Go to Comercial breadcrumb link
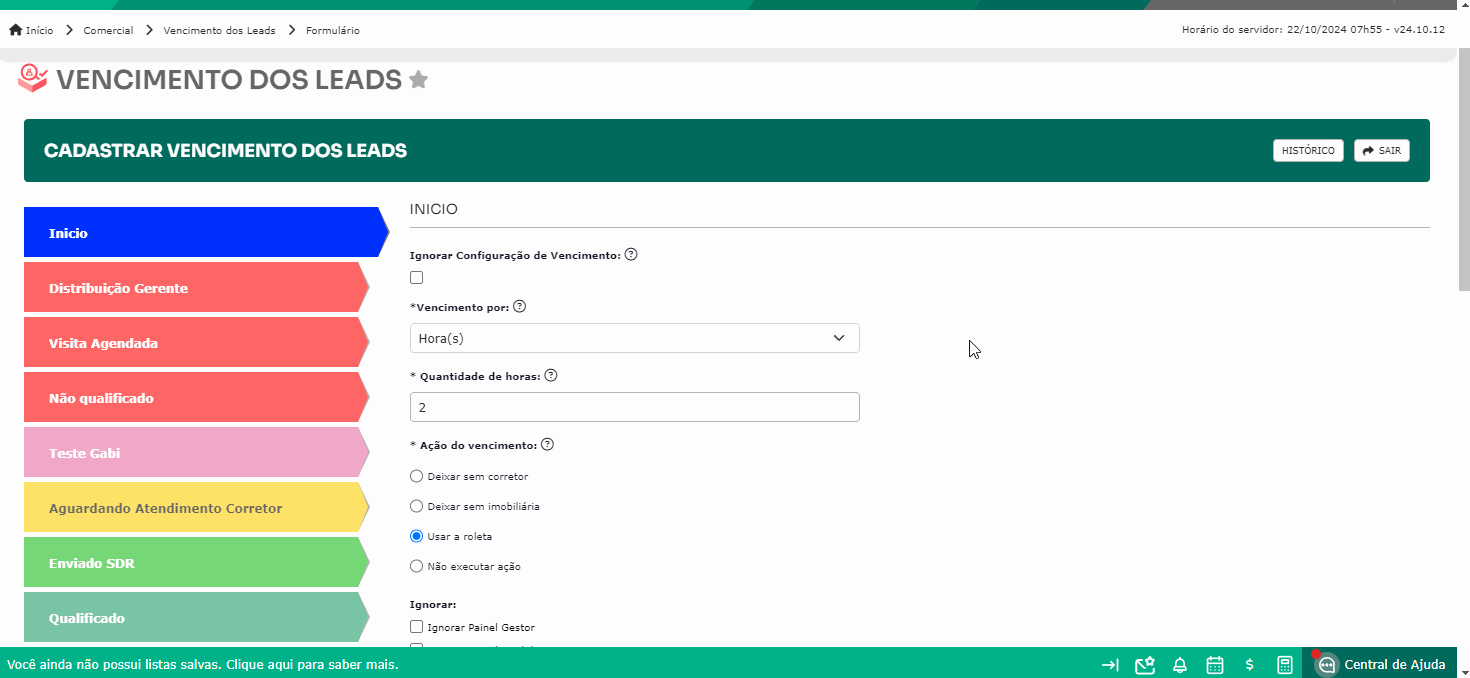 click(x=109, y=31)
